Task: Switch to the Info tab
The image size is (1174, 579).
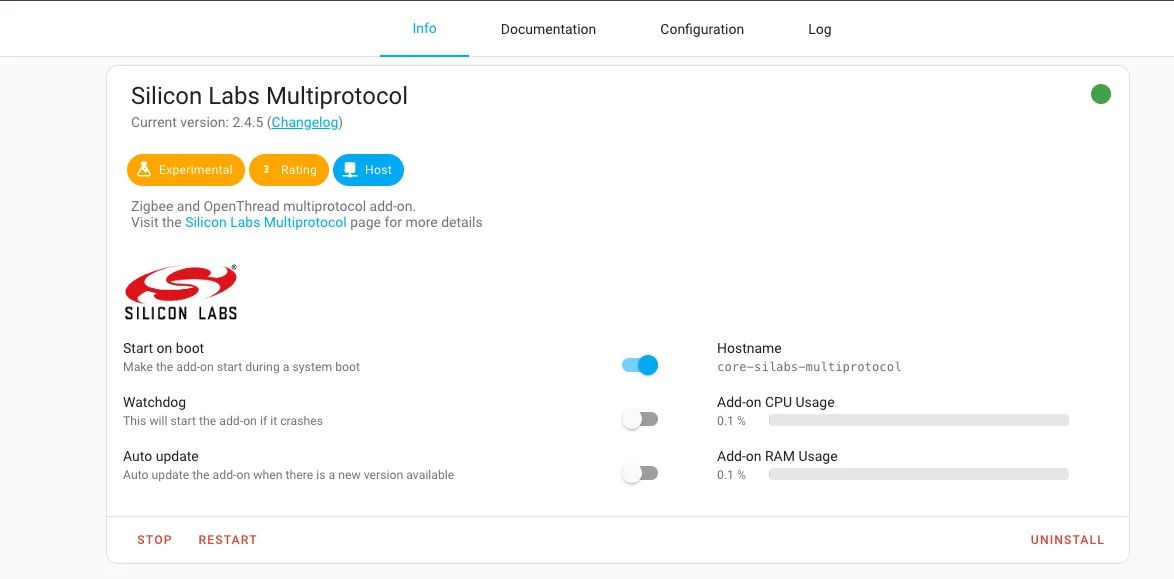Action: click(425, 28)
